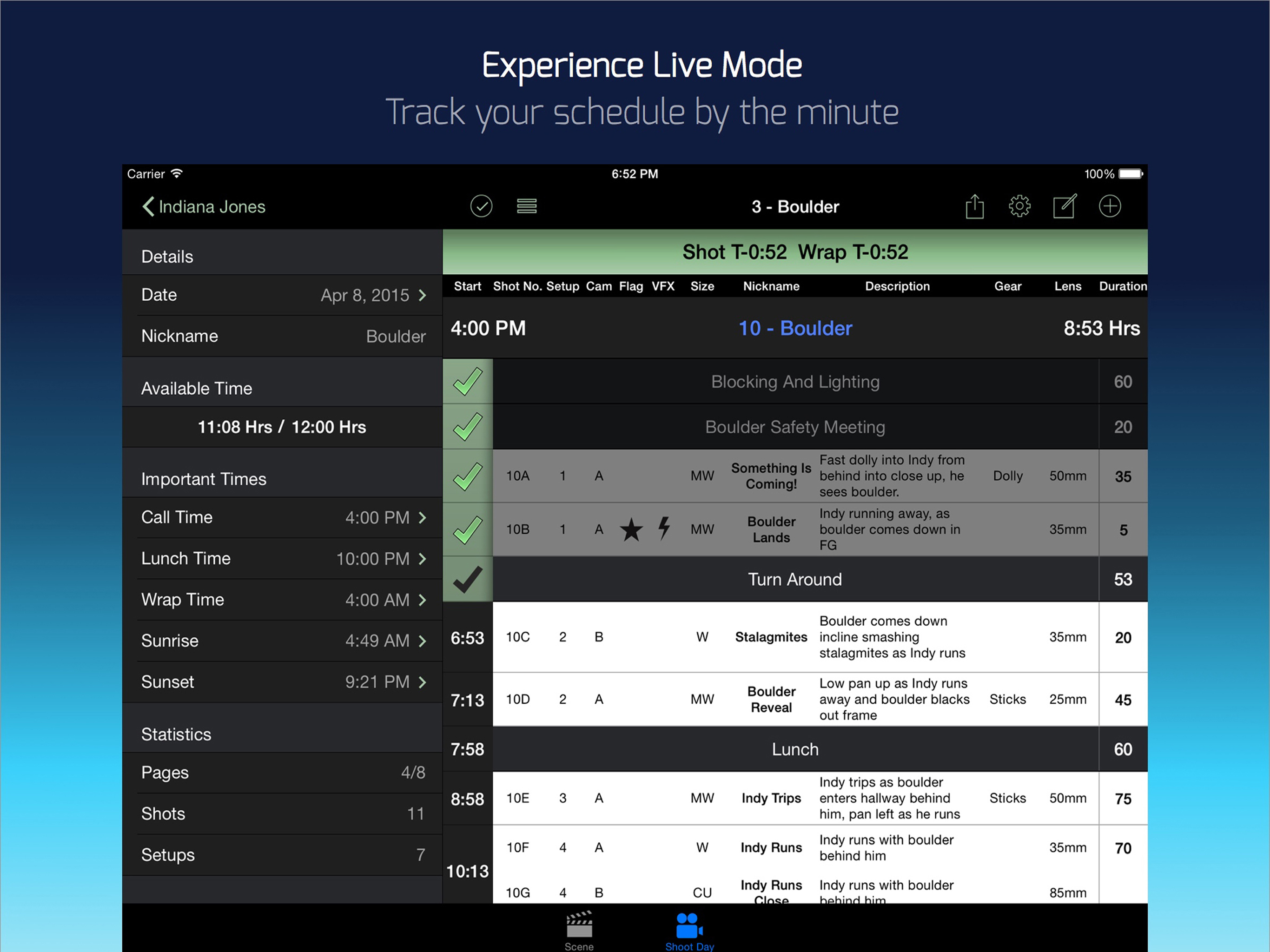Expand Sunset 9:21 PM row
Viewport: 1270px width, 952px height.
(423, 682)
